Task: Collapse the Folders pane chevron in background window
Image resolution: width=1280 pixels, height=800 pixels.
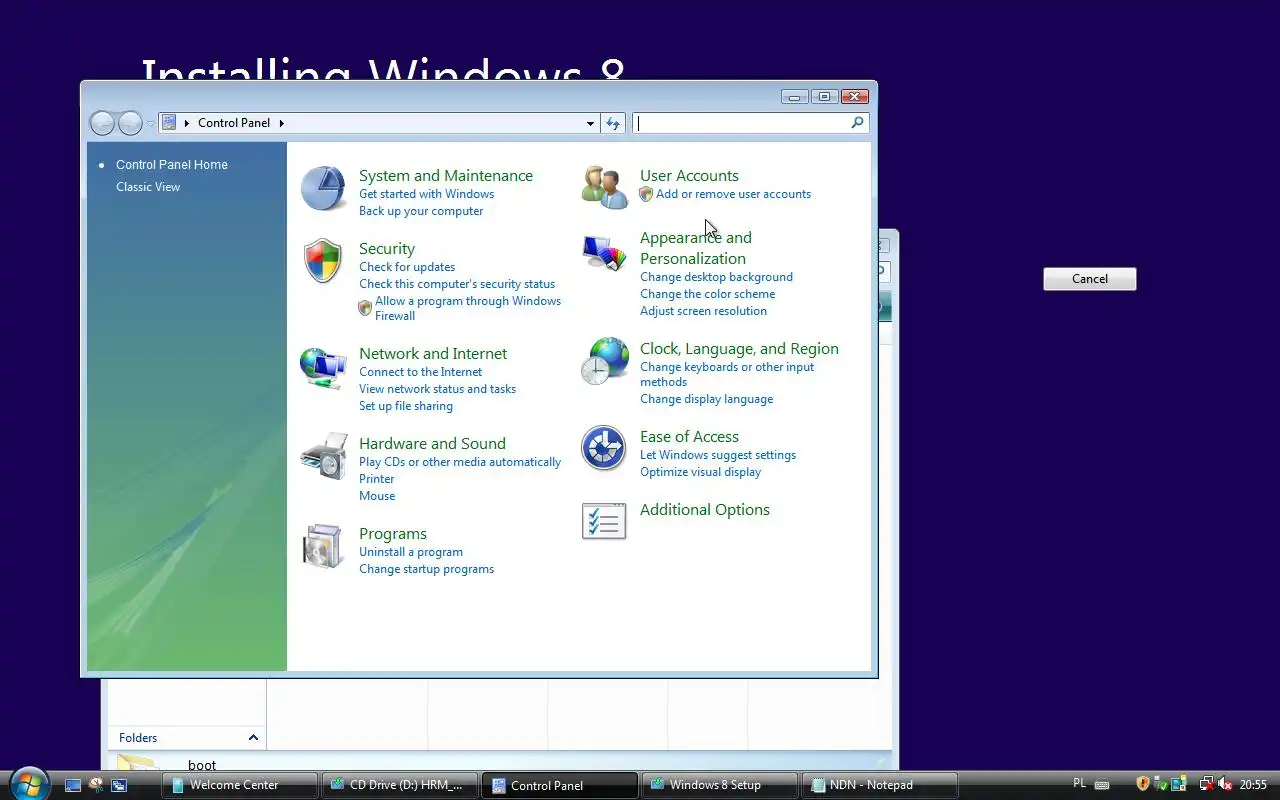Action: pyautogui.click(x=253, y=738)
